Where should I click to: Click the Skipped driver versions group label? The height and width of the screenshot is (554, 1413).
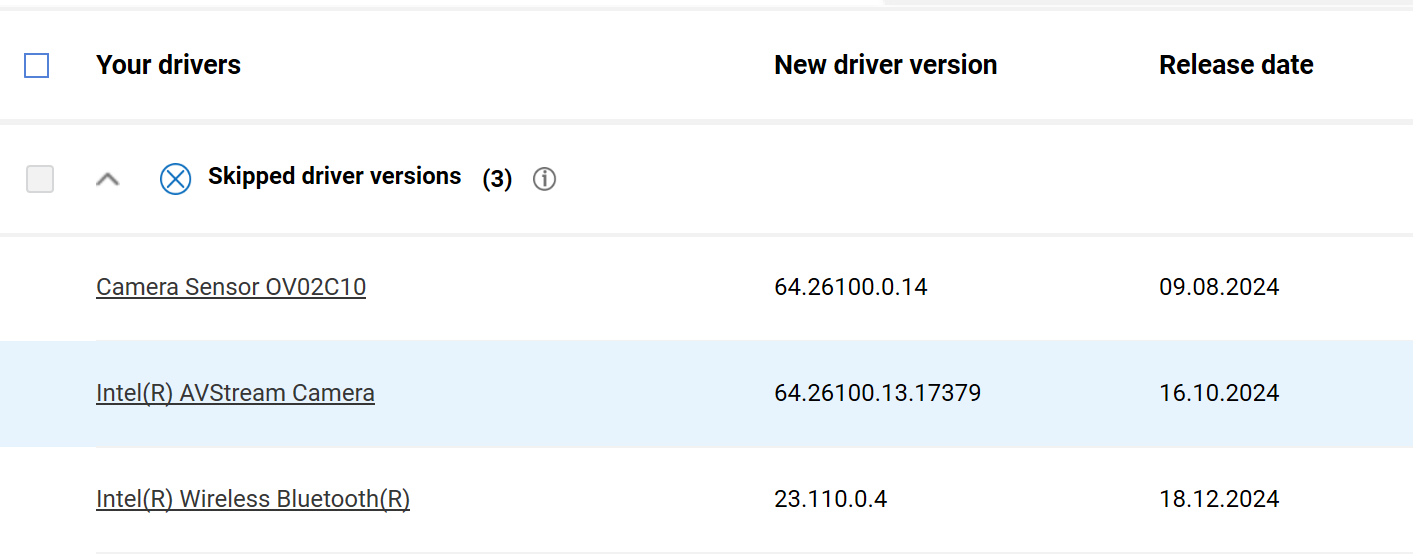[x=334, y=177]
